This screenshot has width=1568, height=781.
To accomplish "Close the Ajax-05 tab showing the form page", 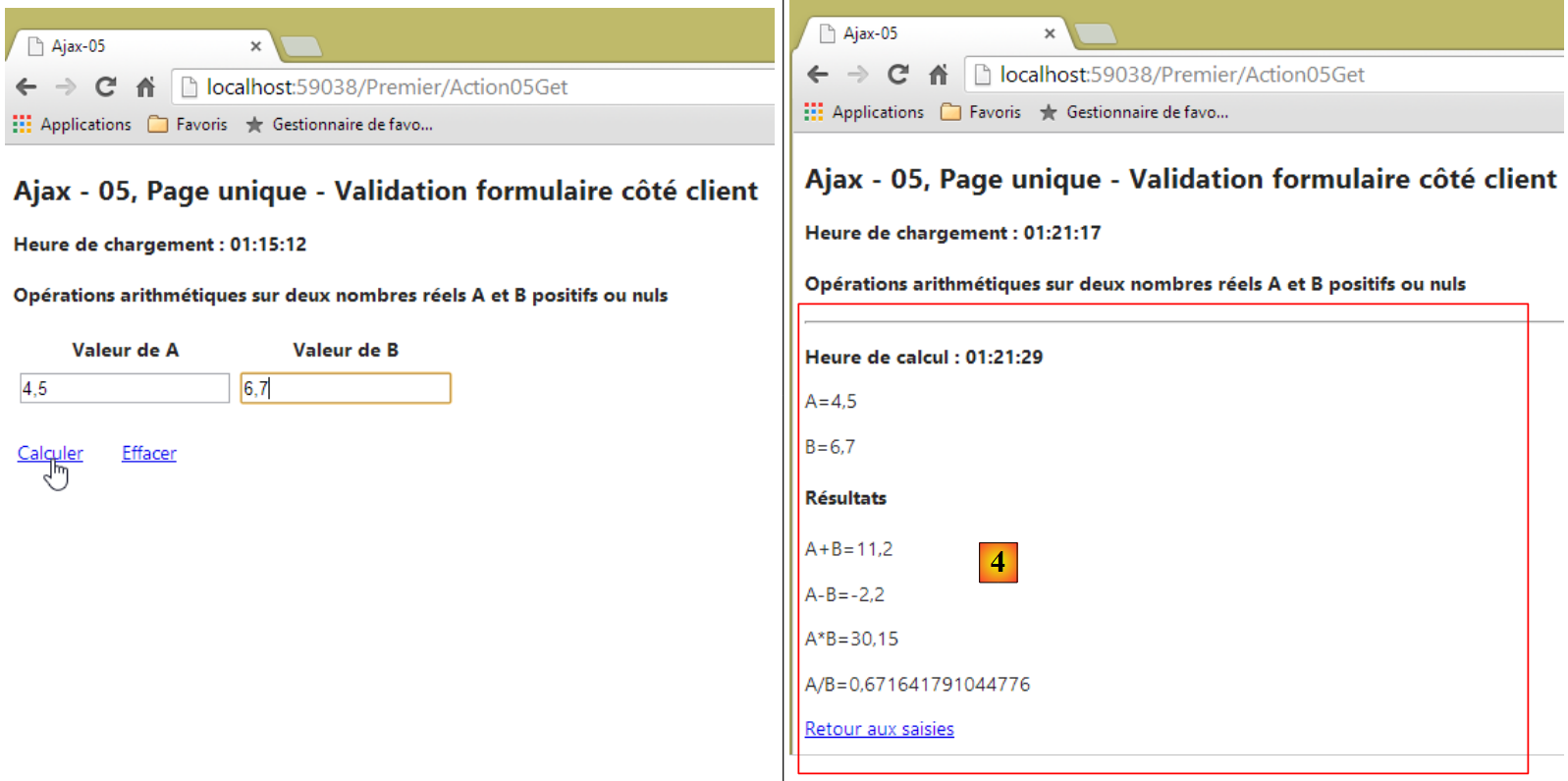I will point(255,46).
